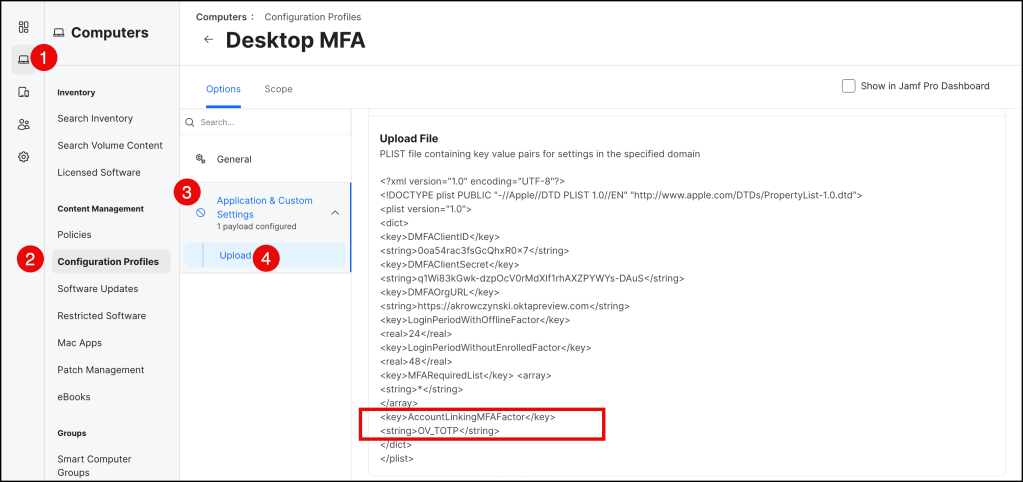
Task: Open the Settings gear icon
Action: 24,157
